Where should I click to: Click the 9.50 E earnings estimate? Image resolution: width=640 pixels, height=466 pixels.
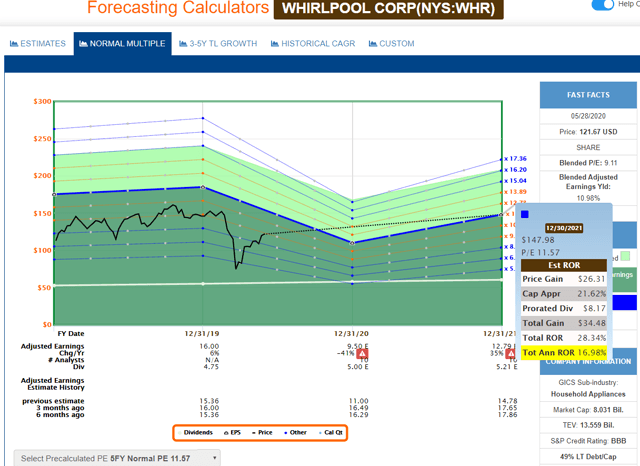(358, 346)
